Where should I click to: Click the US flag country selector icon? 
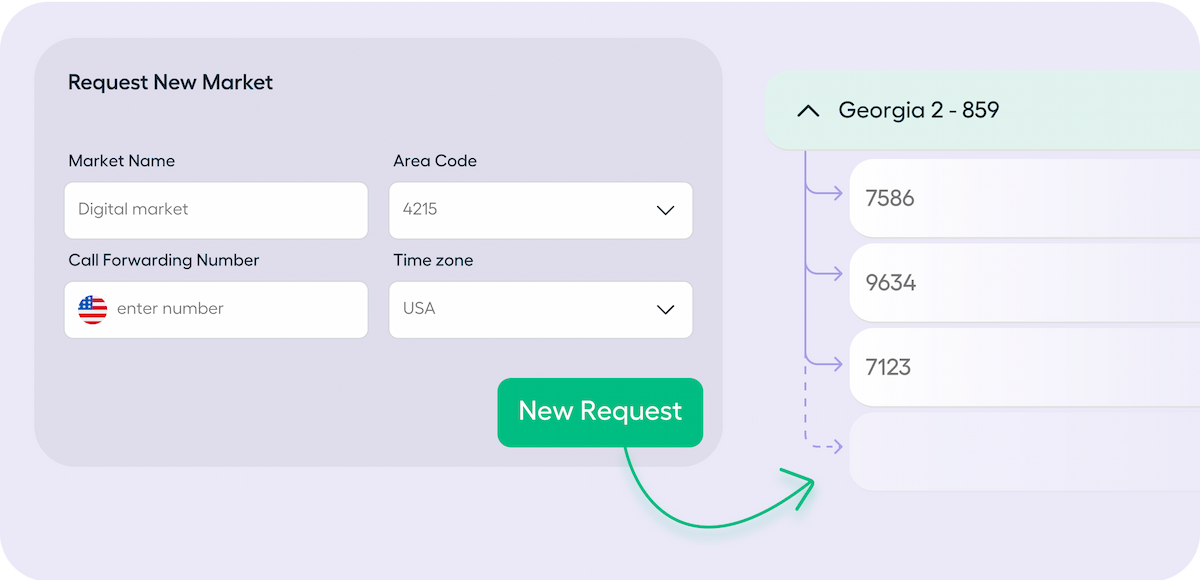pos(93,309)
